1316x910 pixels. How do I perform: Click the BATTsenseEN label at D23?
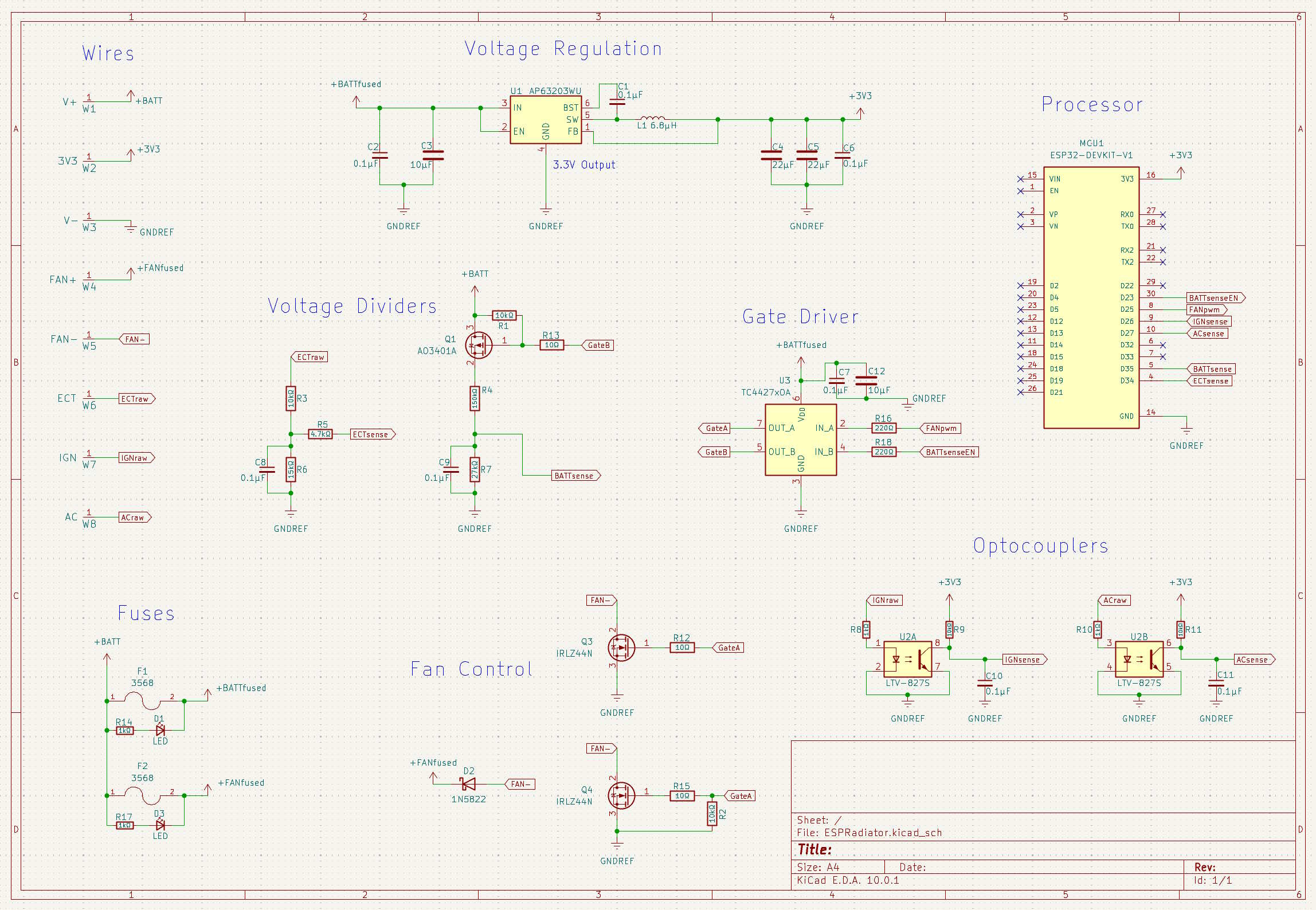1216,297
